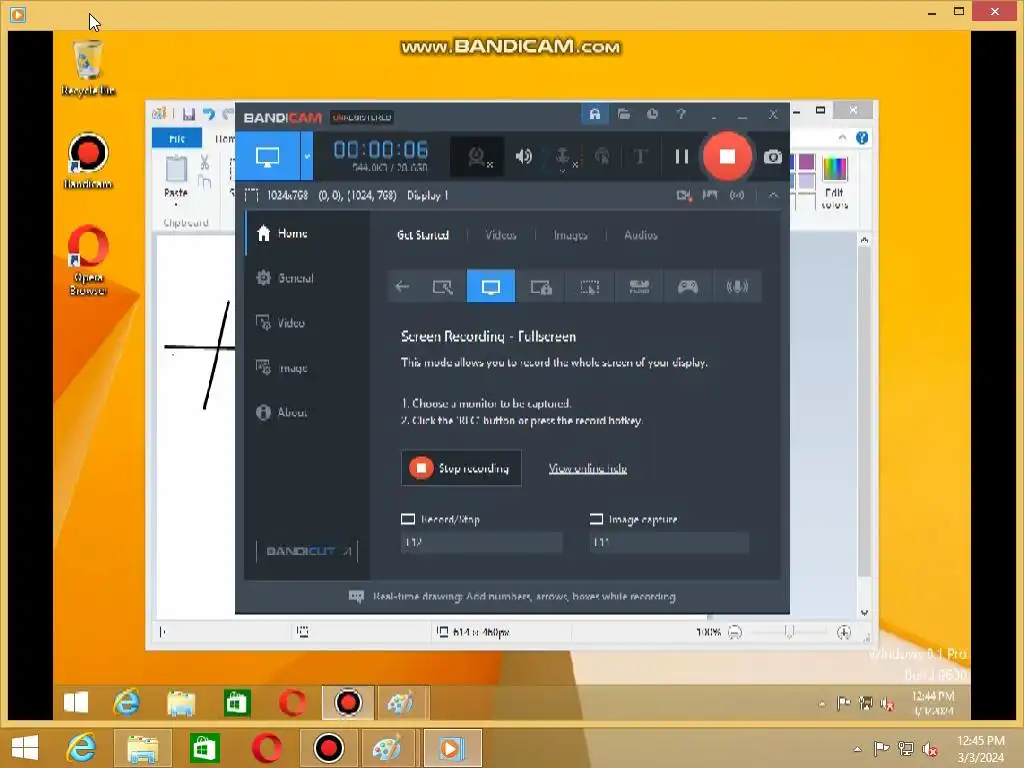Select the screen recording mode monitor button
Viewport: 1024px width, 768px height.
pos(268,157)
